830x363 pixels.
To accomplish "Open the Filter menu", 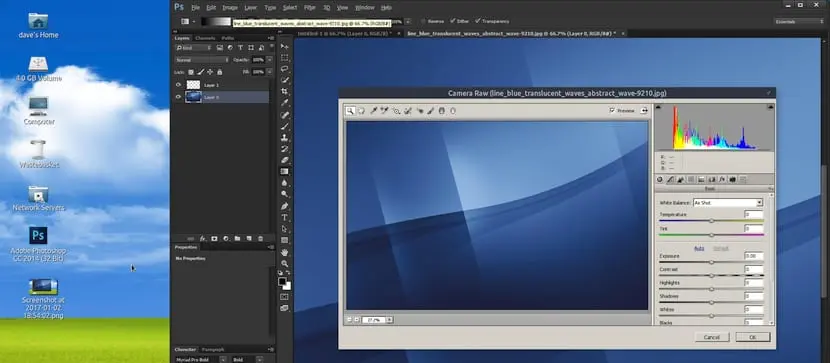I will coord(310,8).
